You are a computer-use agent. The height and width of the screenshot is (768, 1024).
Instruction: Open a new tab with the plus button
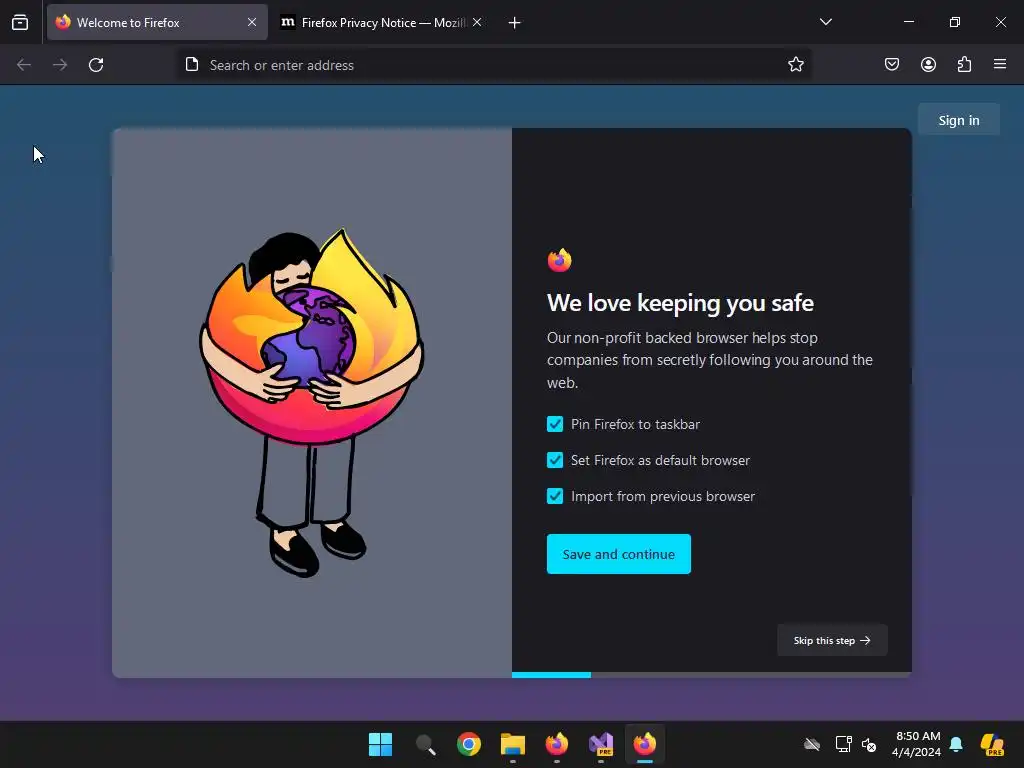click(x=515, y=23)
